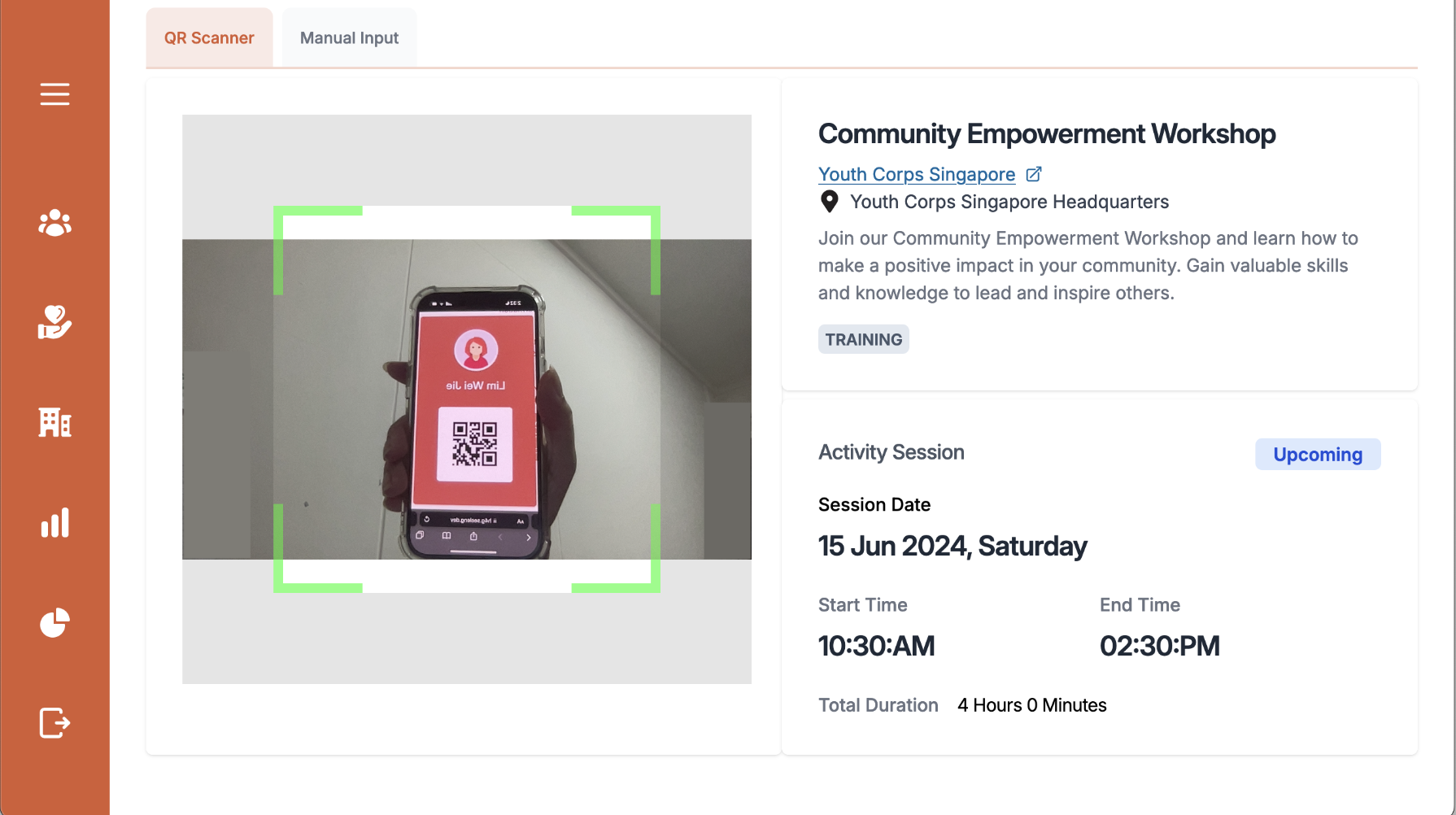Screen dimensions: 1456x815
Task: Click Youth Corps Singapore Headquarters location text
Action: pos(1009,202)
